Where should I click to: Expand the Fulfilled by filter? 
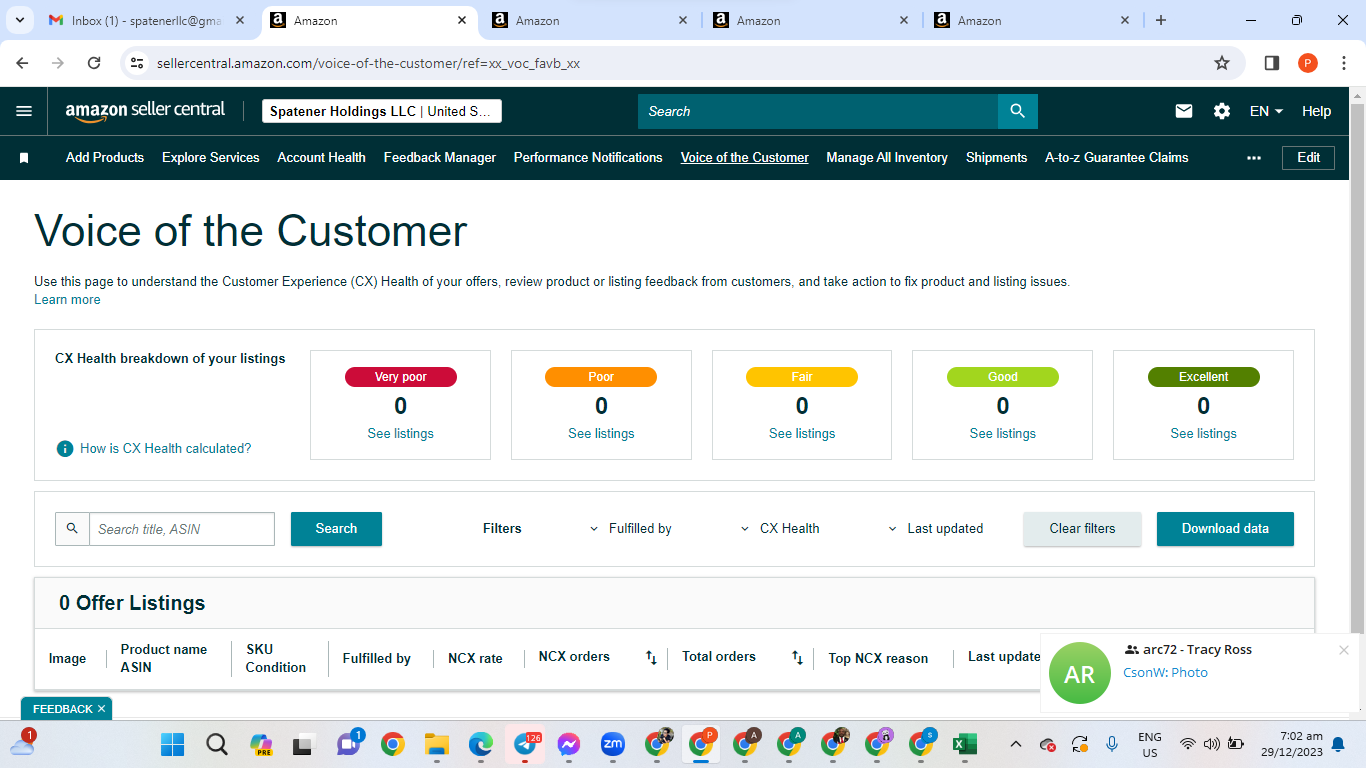click(630, 529)
